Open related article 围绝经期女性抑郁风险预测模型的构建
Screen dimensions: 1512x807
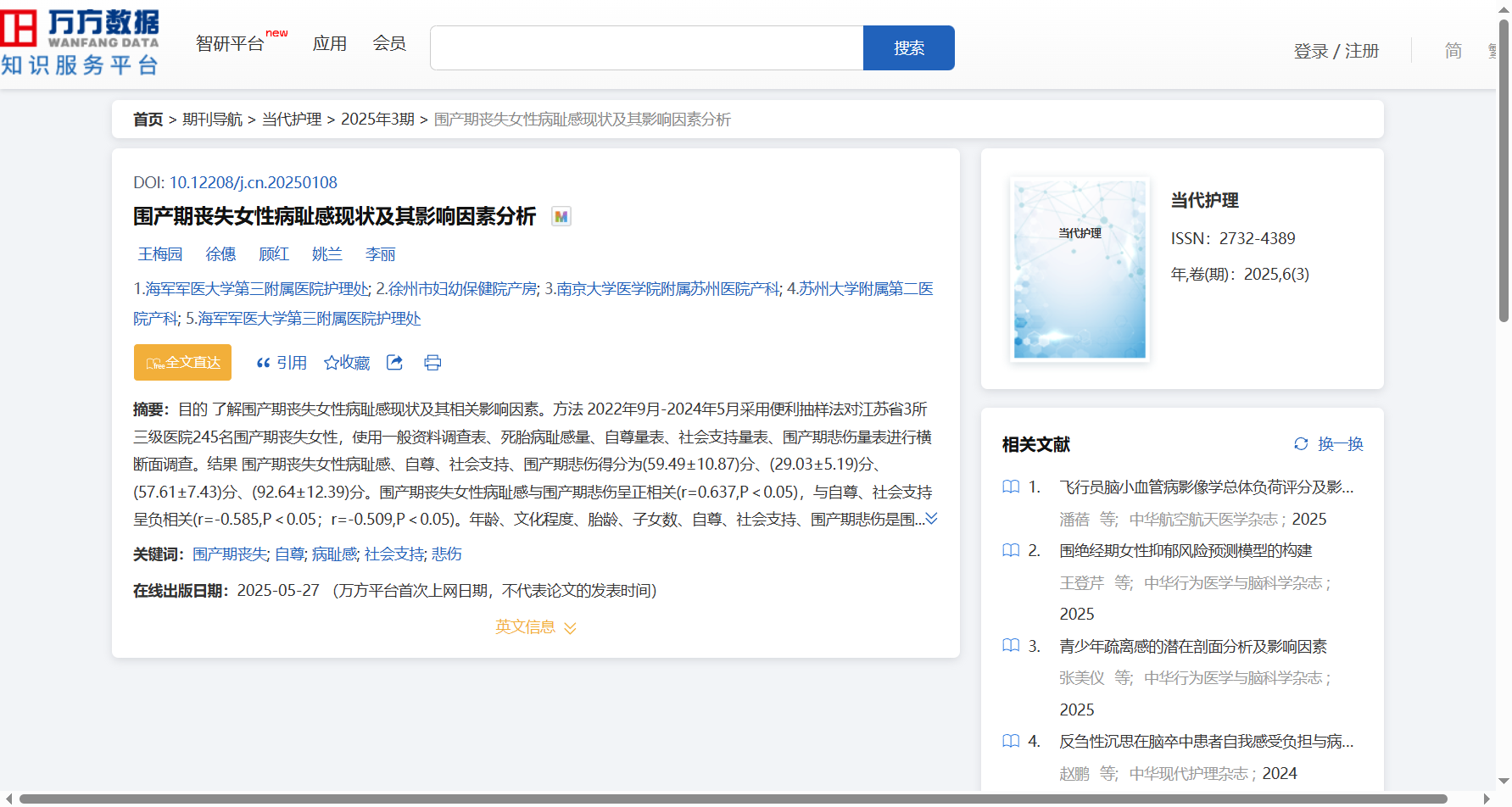click(1186, 551)
